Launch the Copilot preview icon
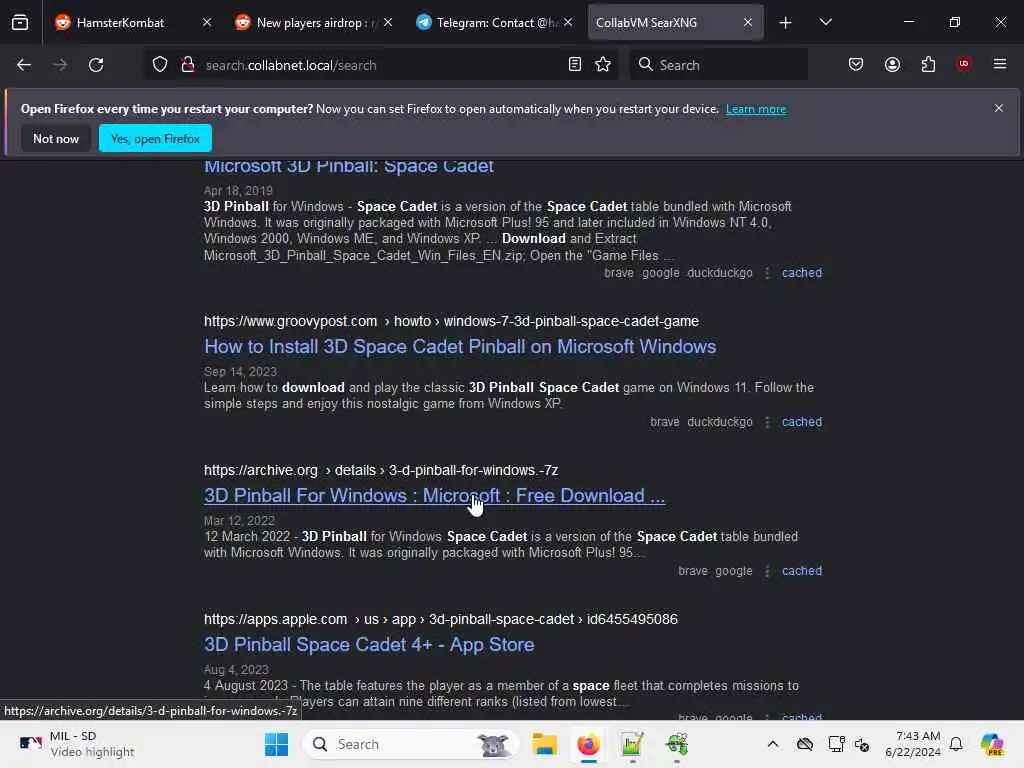 pyautogui.click(x=992, y=744)
